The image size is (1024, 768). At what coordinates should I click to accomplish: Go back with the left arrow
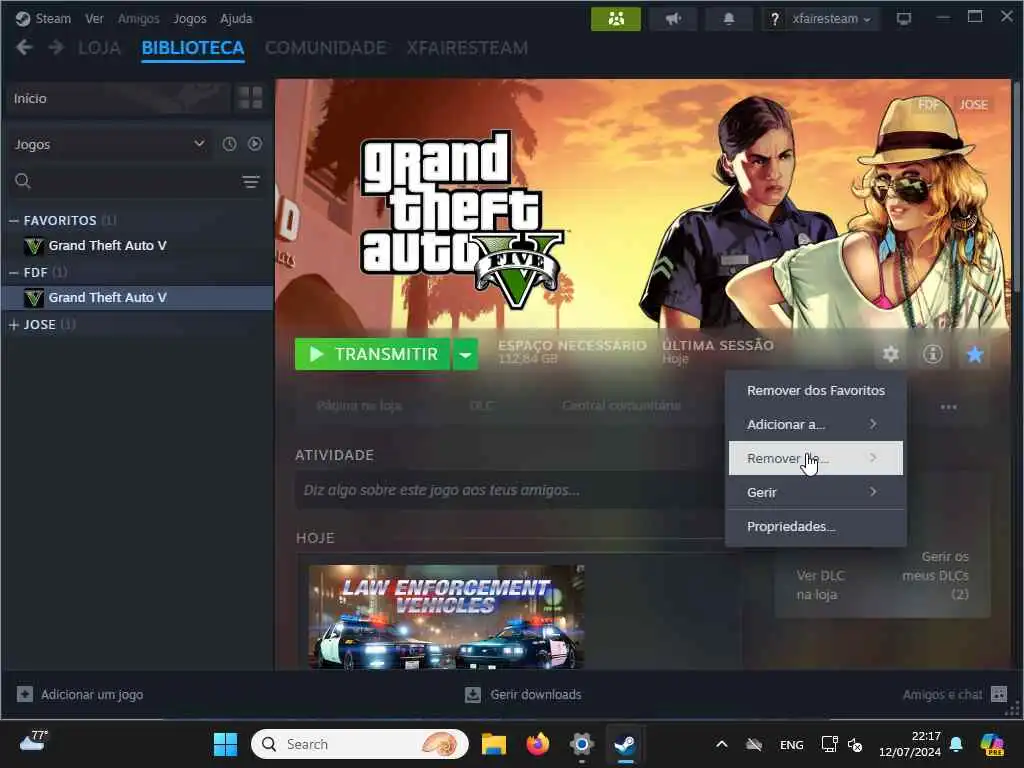point(24,47)
